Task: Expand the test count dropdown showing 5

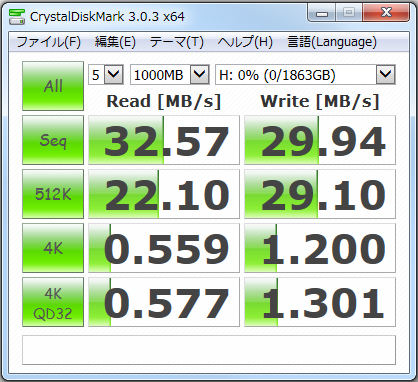Action: 114,75
